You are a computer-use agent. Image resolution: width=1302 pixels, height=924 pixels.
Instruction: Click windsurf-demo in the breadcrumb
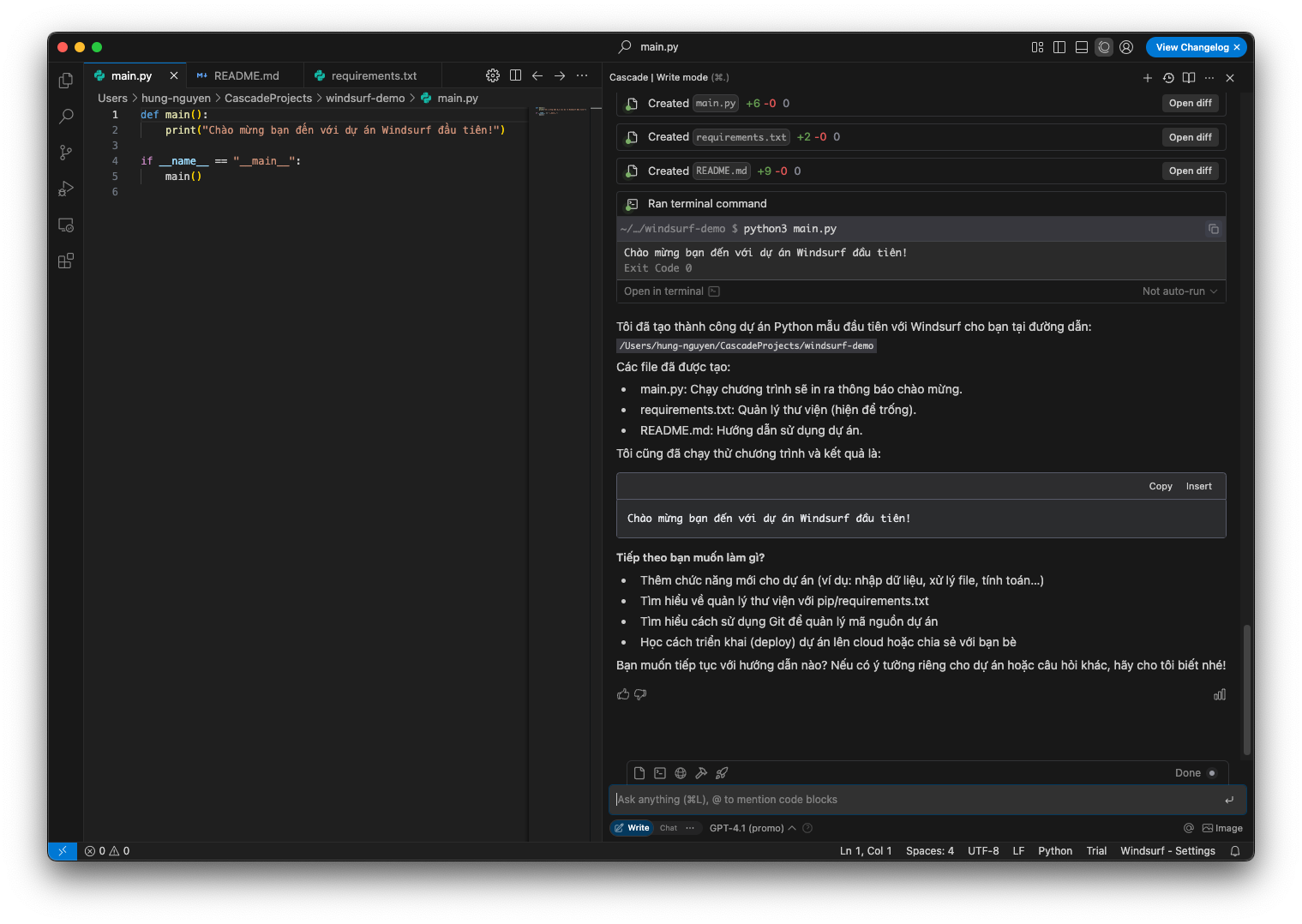(x=365, y=99)
